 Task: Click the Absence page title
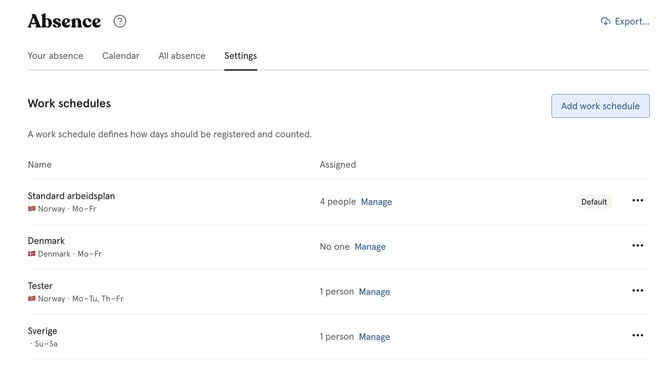pos(65,21)
